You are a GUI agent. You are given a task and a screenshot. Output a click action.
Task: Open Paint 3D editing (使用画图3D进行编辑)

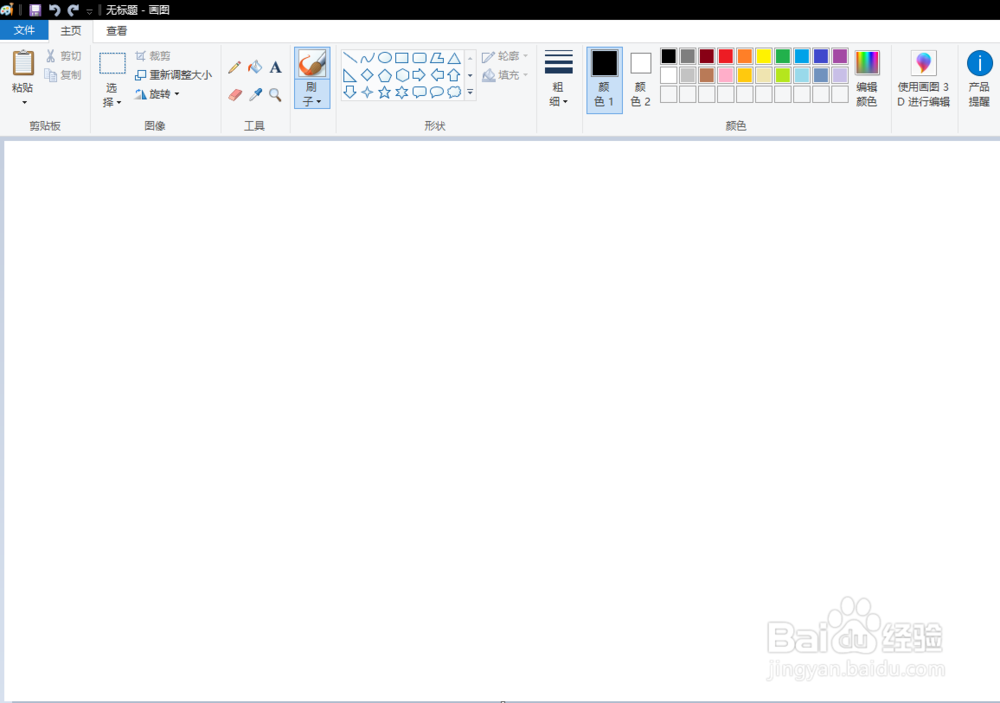pos(923,78)
